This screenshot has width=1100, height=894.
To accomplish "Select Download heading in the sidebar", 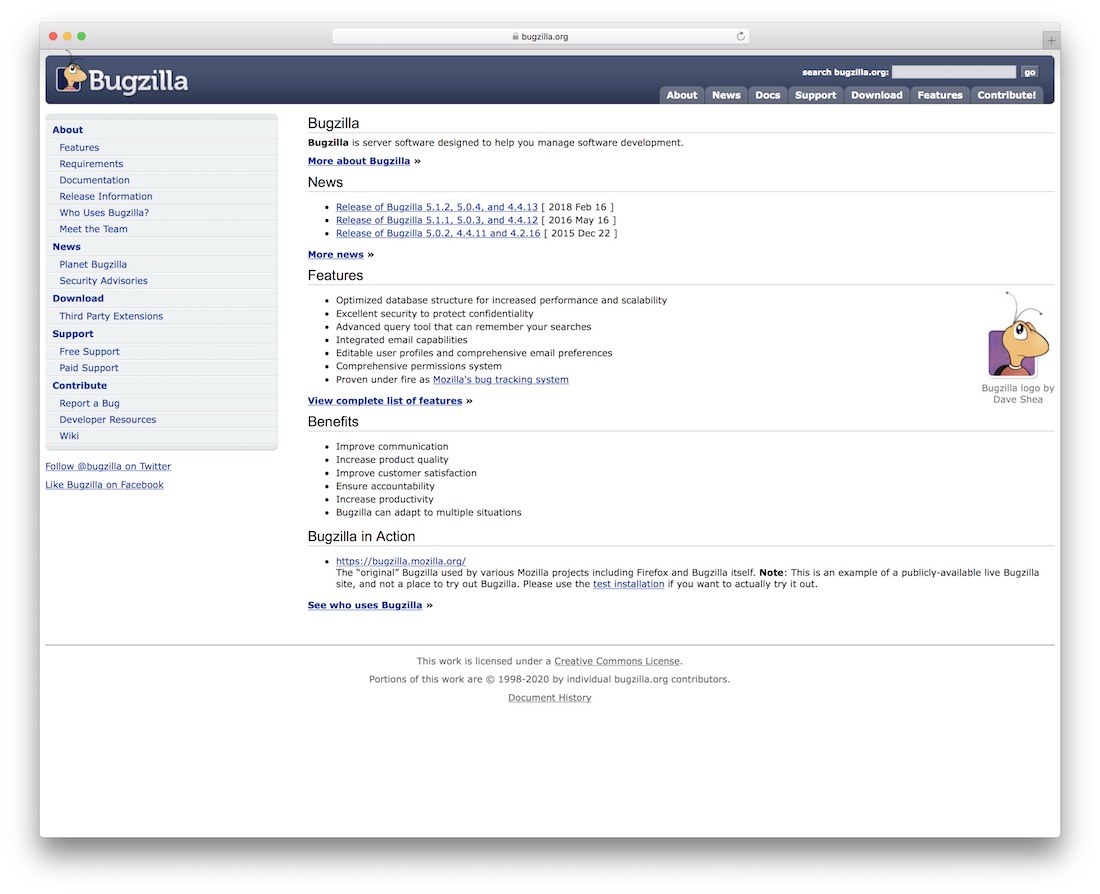I will pos(78,298).
